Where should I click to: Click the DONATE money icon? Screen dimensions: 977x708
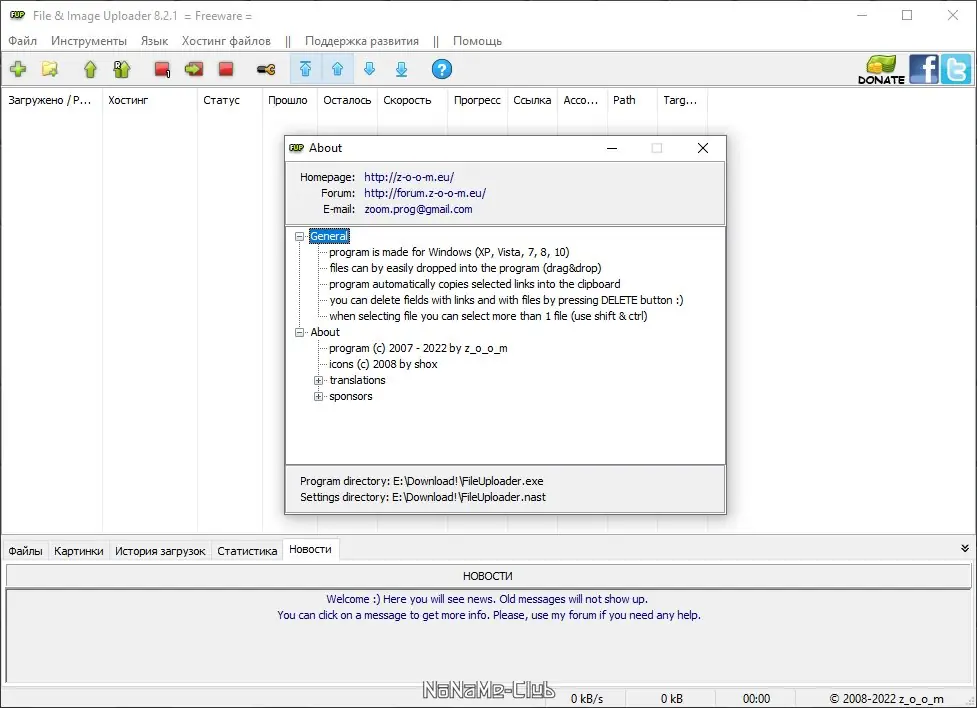[881, 69]
